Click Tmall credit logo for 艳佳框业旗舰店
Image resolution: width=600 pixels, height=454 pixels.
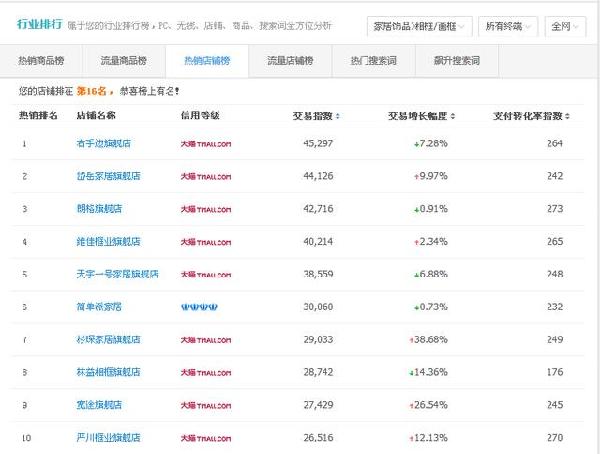(206, 242)
